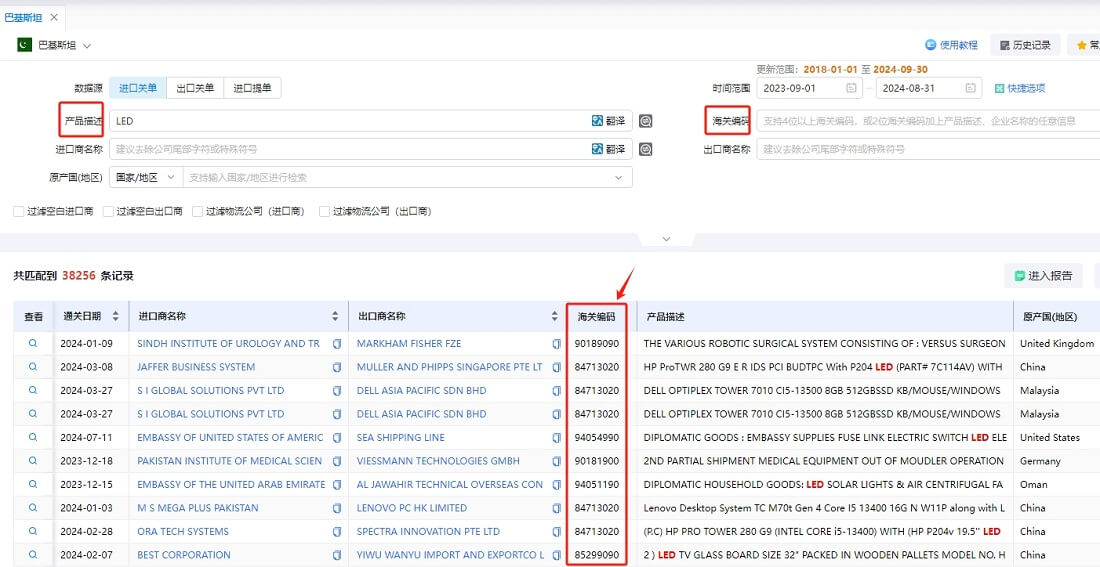
Task: Toggle 过滤物流公司（出口商）checkbox
Action: pos(324,211)
